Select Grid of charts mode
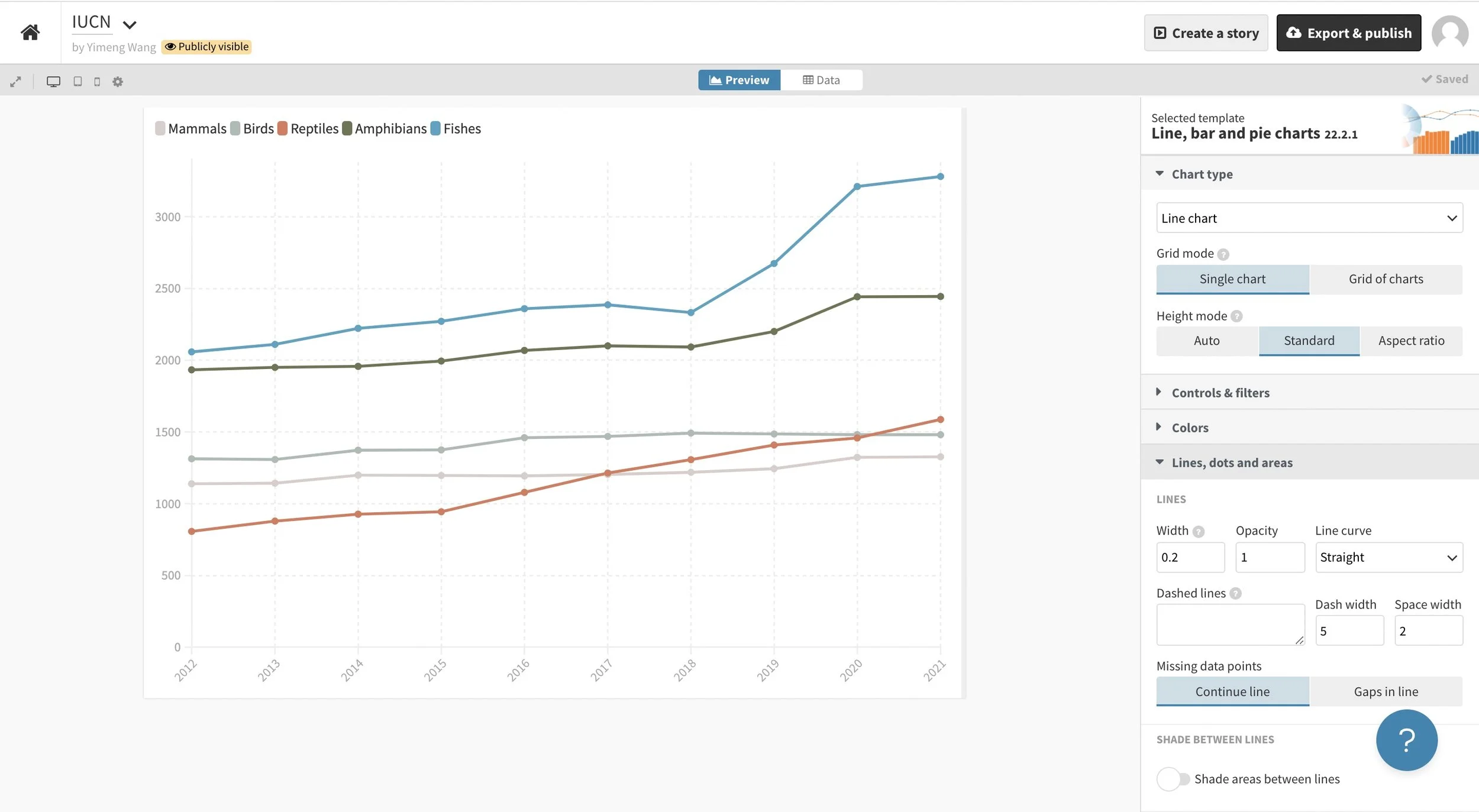1479x812 pixels. pos(1386,279)
